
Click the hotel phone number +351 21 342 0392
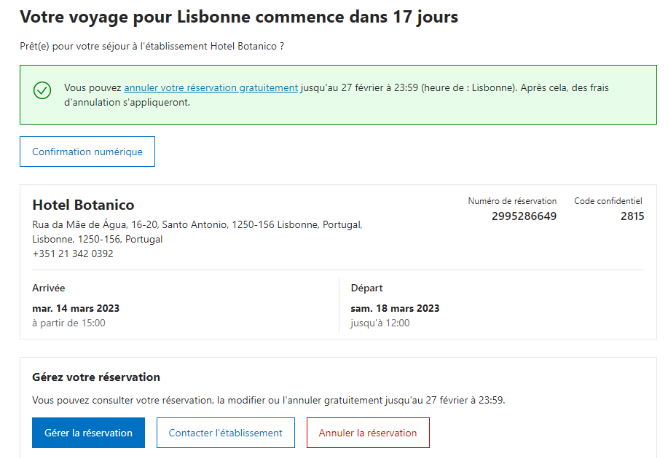pos(73,254)
